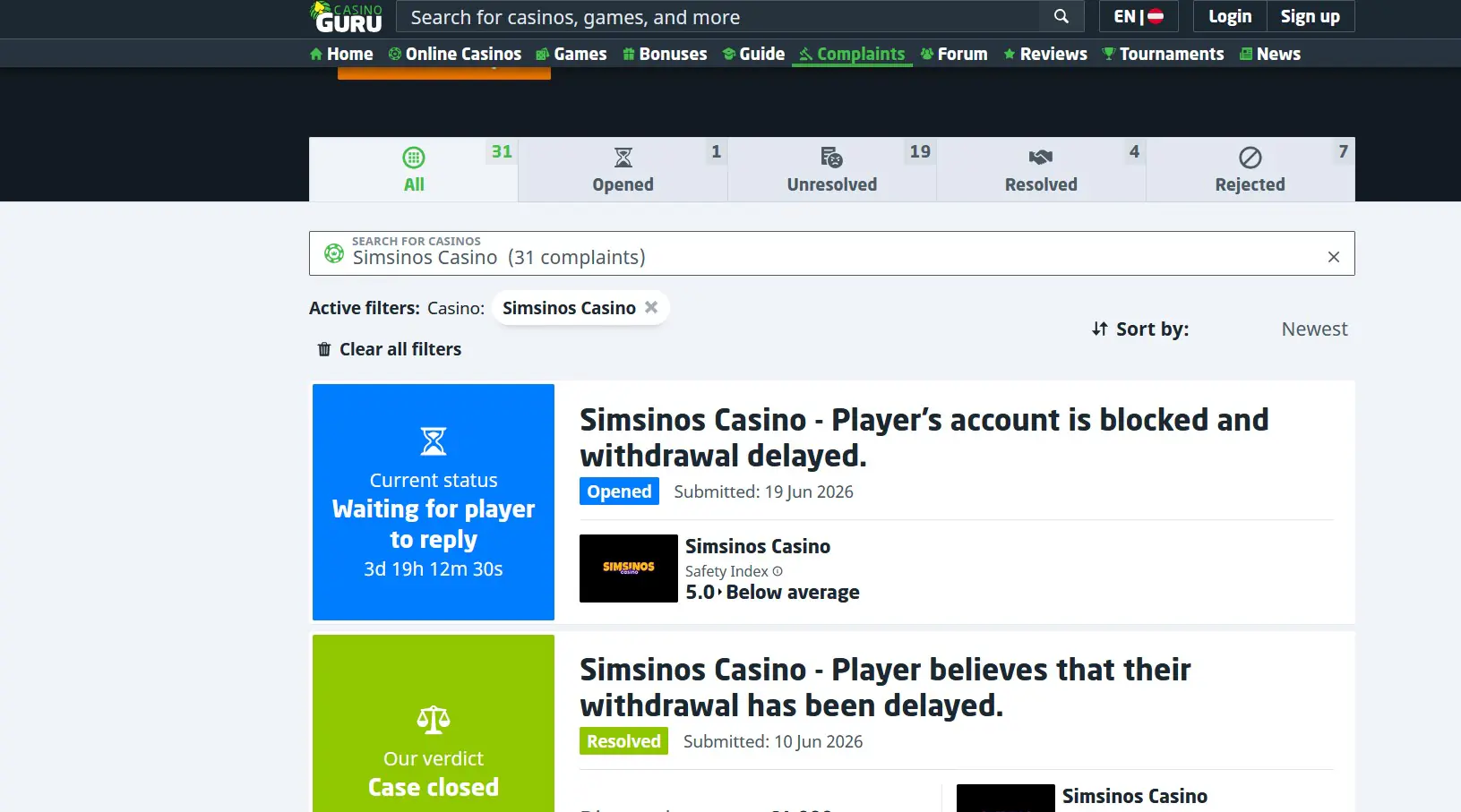Open the Complaints menu
1461x812 pixels.
(x=852, y=54)
